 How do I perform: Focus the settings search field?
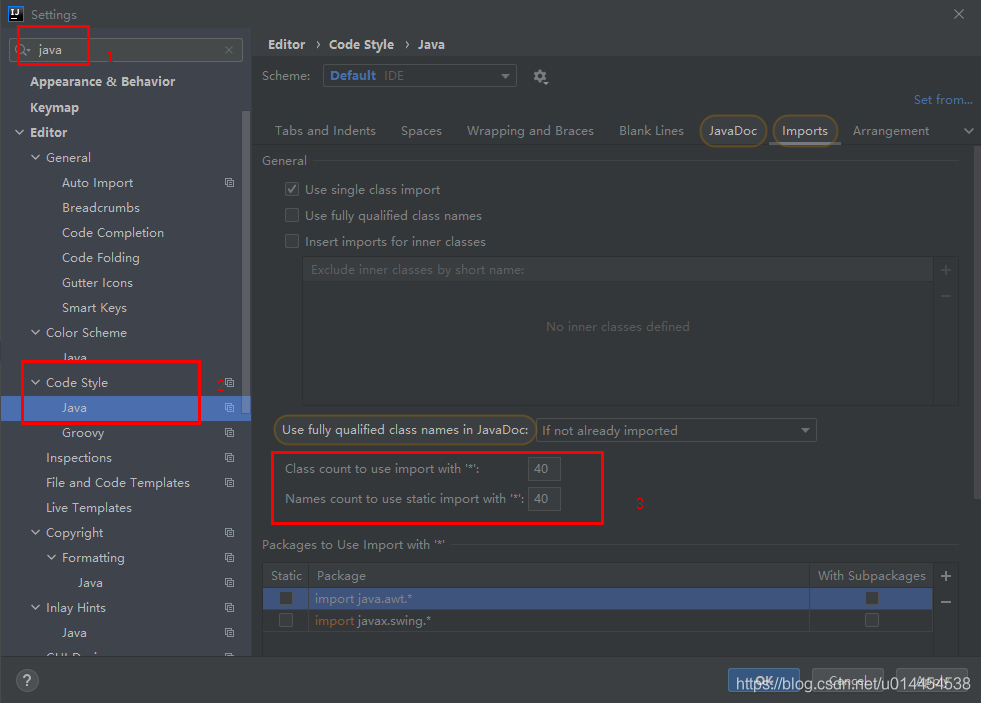(126, 50)
